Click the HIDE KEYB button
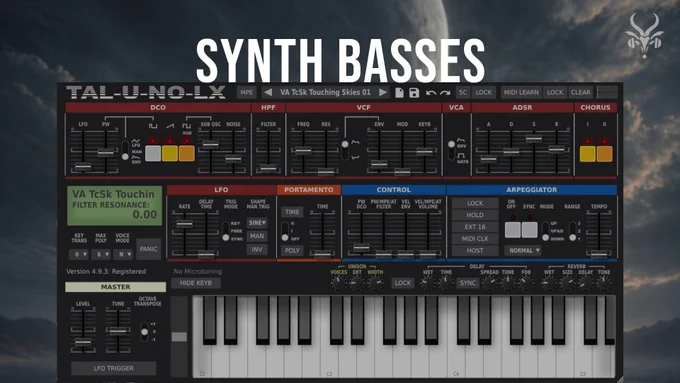The image size is (680, 383). pyautogui.click(x=196, y=283)
